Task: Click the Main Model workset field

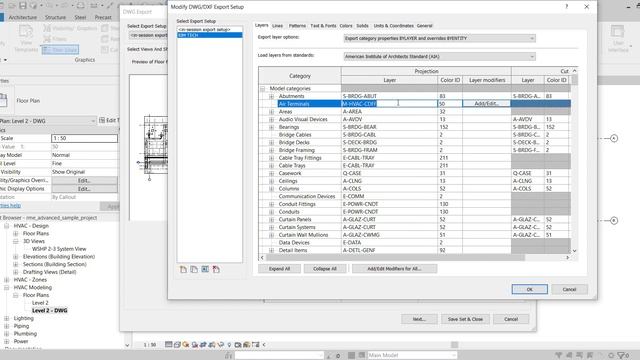Action: [412, 356]
